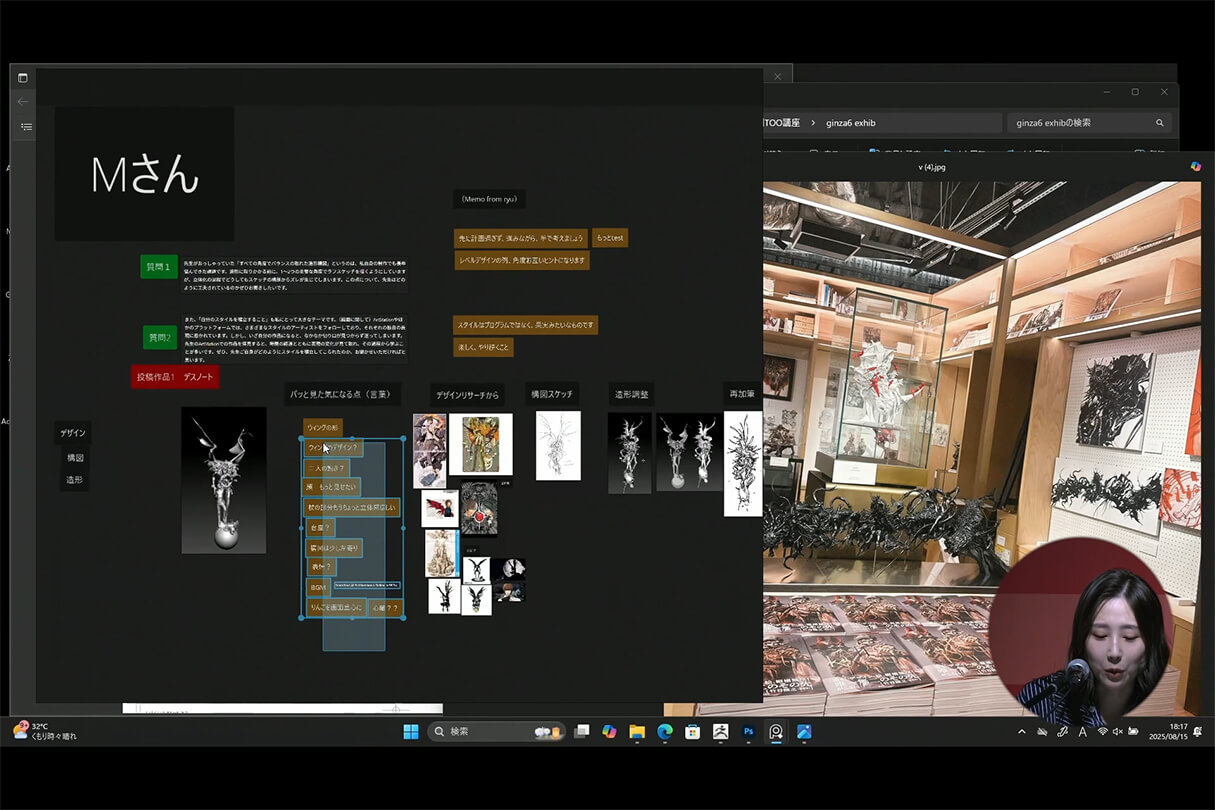Click the green 質問1 label
This screenshot has width=1215, height=810.
pos(159,266)
